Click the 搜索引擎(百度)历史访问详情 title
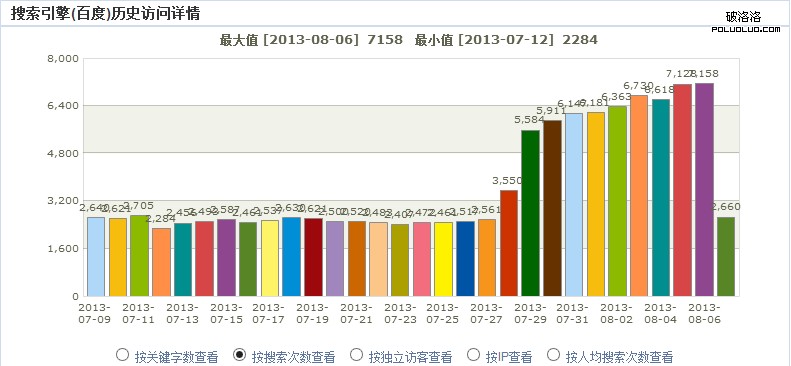The width and height of the screenshot is (791, 366). 105,13
